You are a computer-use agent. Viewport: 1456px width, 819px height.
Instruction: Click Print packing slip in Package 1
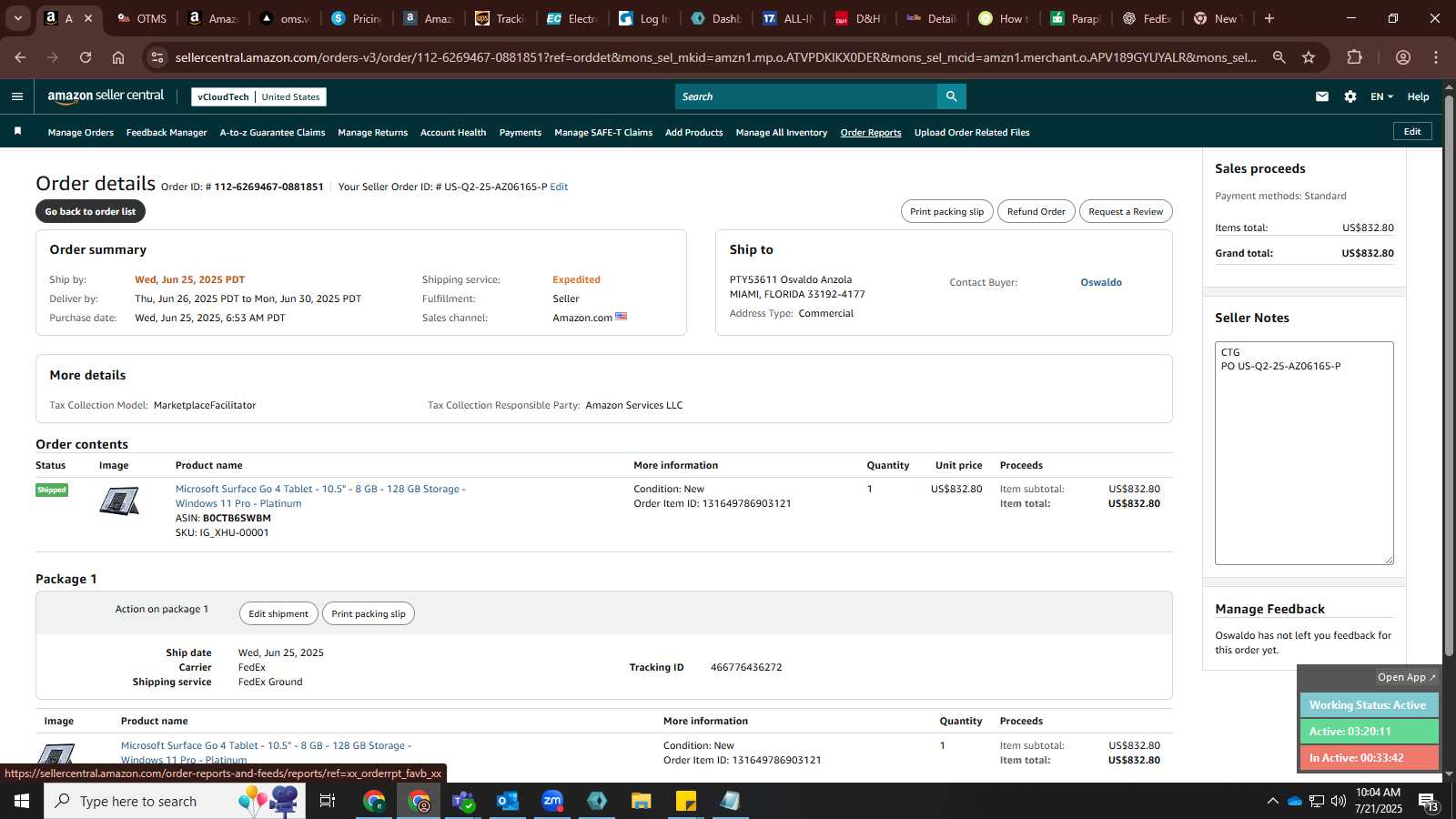click(369, 613)
